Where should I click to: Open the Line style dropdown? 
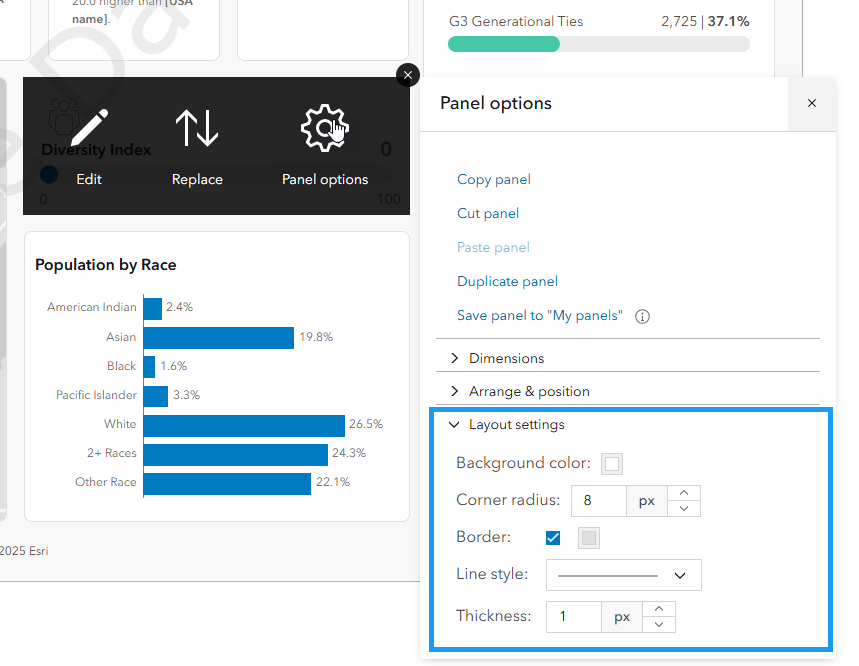click(624, 575)
